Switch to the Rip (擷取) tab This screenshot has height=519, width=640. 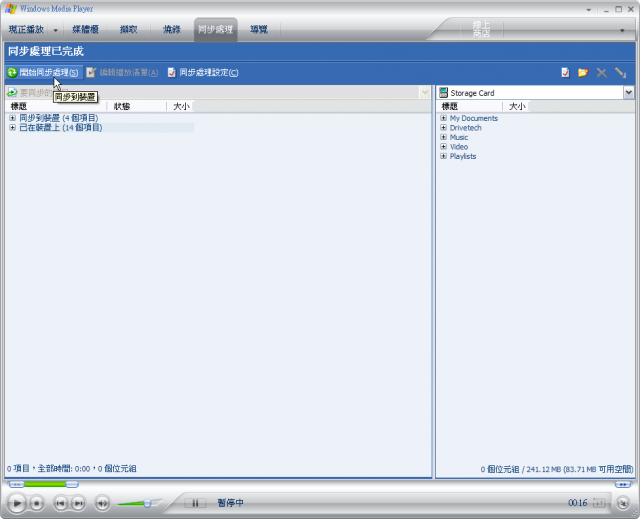point(129,29)
